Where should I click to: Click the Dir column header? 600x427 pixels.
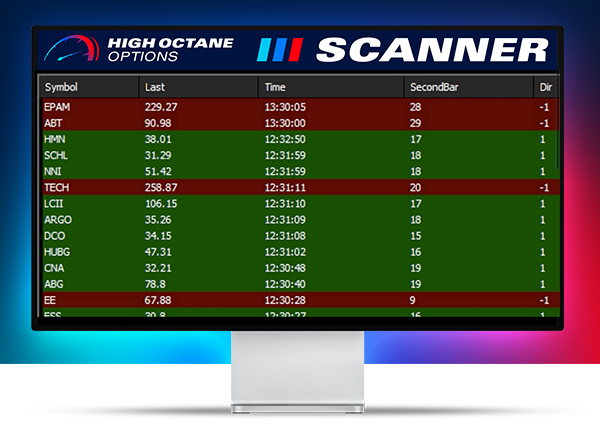pyautogui.click(x=544, y=87)
